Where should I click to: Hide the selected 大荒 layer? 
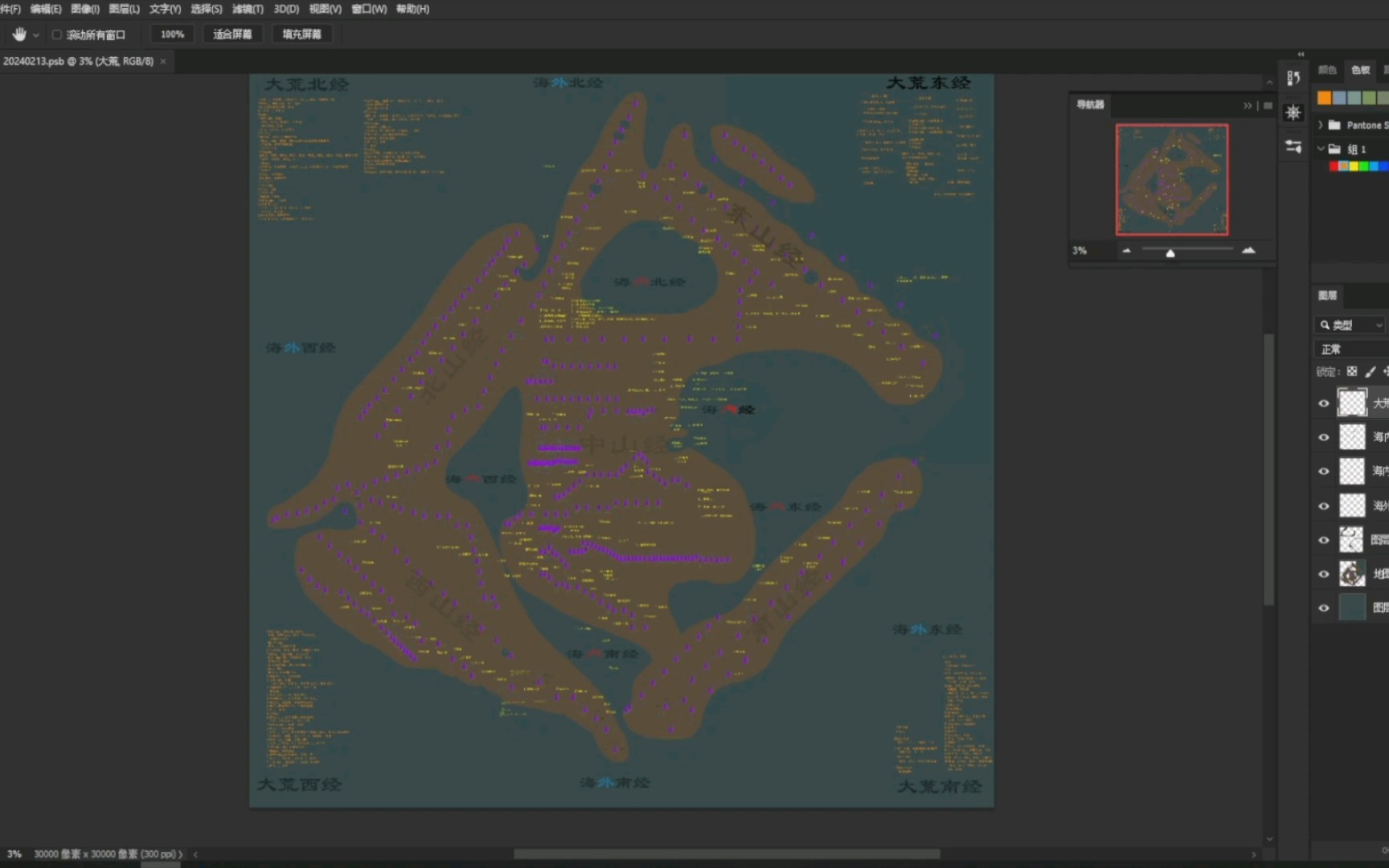pos(1324,403)
